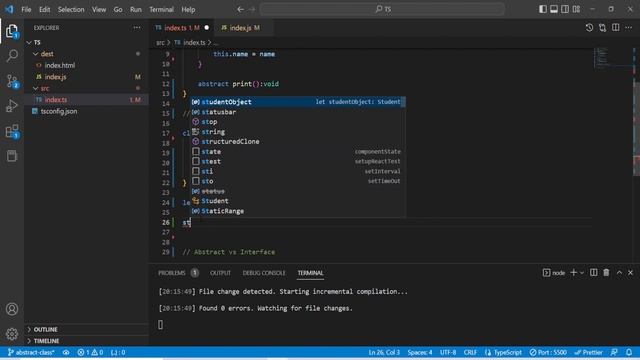Open tsconfig.json in the explorer
This screenshot has height=360, width=640.
(87, 111)
